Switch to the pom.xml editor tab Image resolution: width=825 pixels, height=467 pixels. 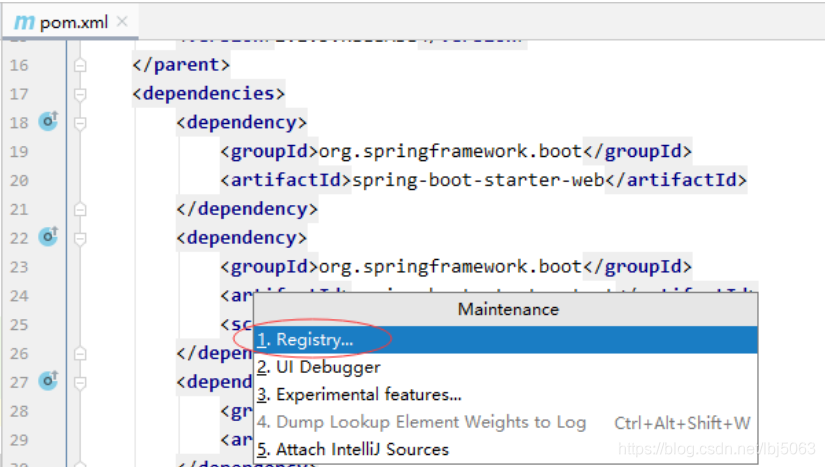[x=70, y=22]
